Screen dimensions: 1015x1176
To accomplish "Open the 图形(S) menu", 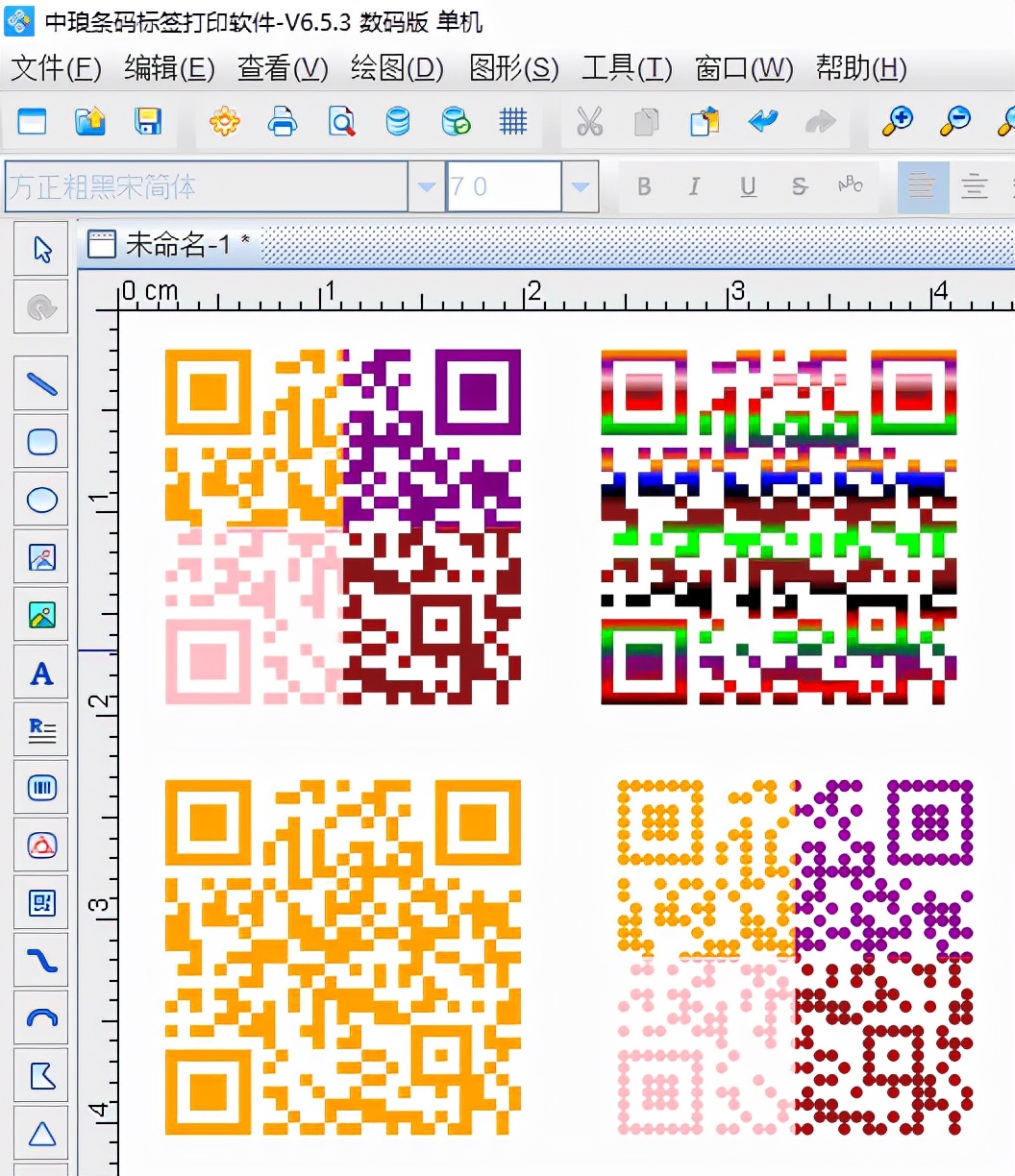I will point(513,68).
